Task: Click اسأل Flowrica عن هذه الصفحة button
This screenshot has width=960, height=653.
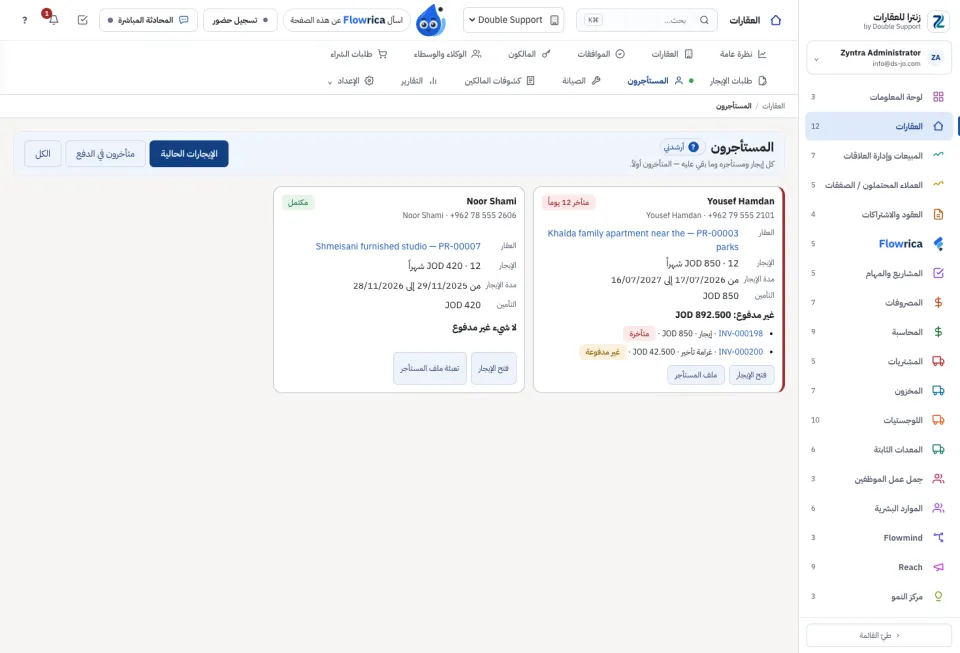Action: pyautogui.click(x=347, y=20)
